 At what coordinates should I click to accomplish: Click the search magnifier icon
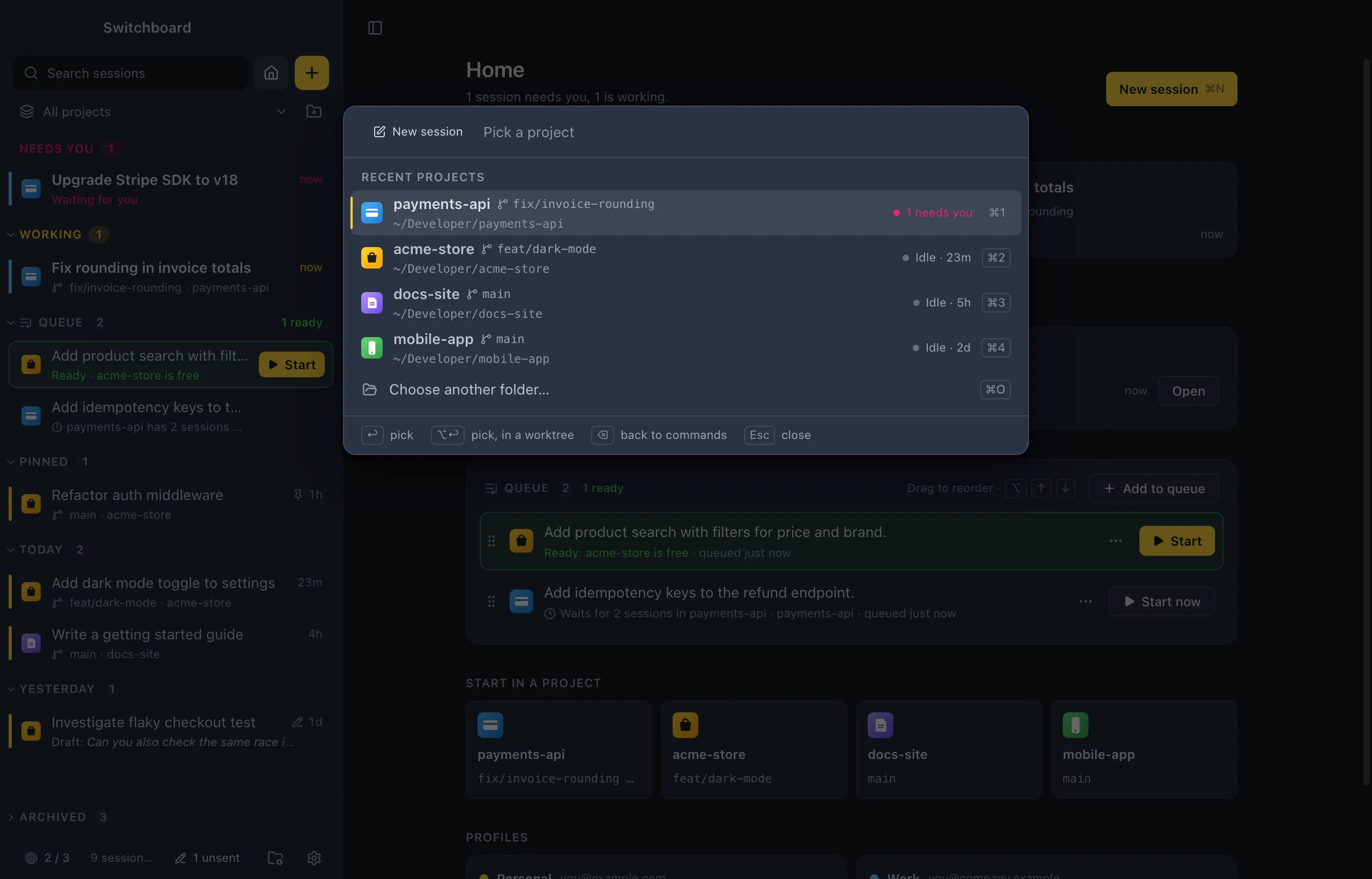click(x=31, y=73)
